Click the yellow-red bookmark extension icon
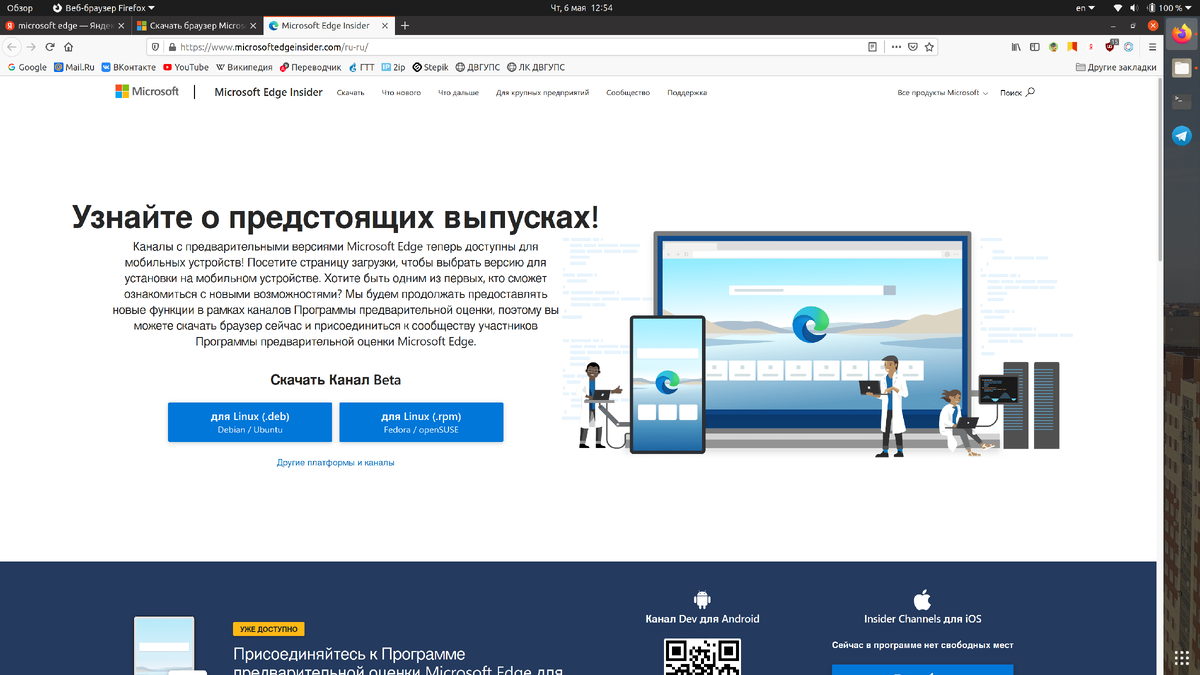This screenshot has width=1200, height=675. click(1072, 47)
